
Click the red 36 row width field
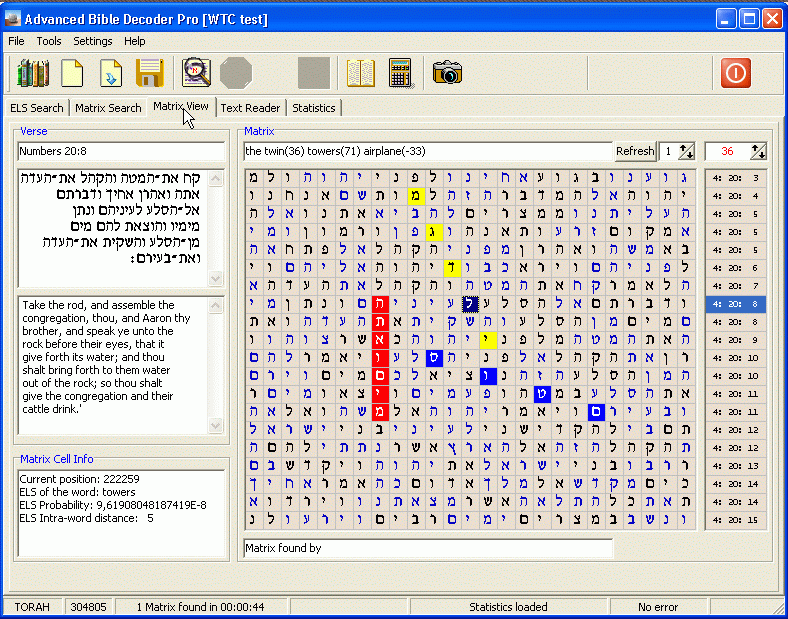(727, 151)
